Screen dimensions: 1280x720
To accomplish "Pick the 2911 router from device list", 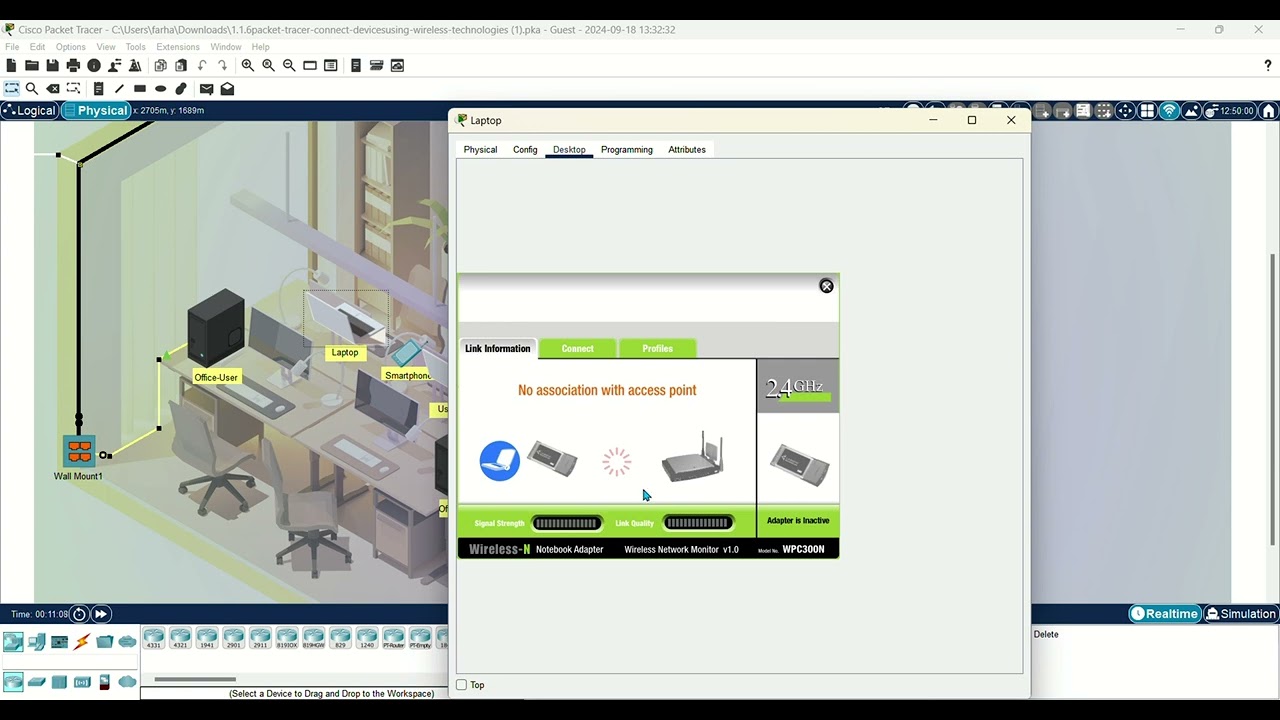I will 260,638.
